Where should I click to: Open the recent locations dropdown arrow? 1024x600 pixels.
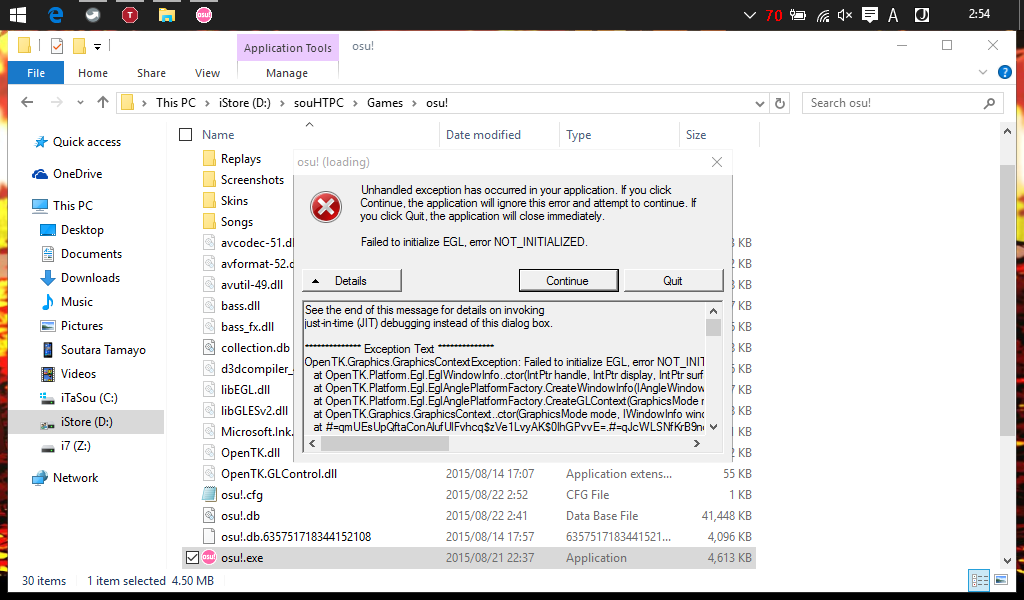(80, 103)
